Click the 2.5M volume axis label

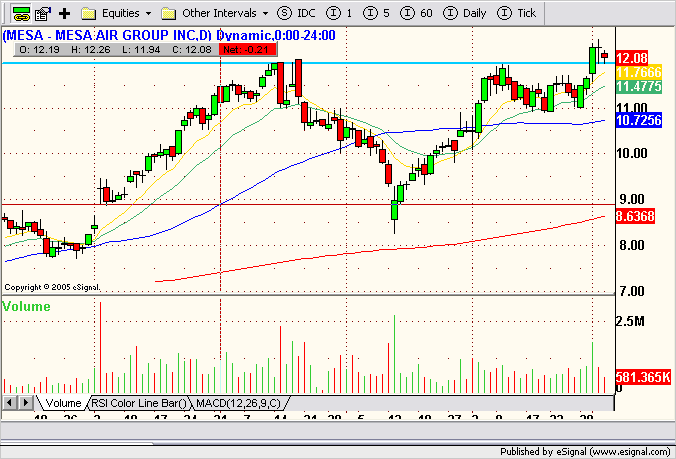click(630, 321)
